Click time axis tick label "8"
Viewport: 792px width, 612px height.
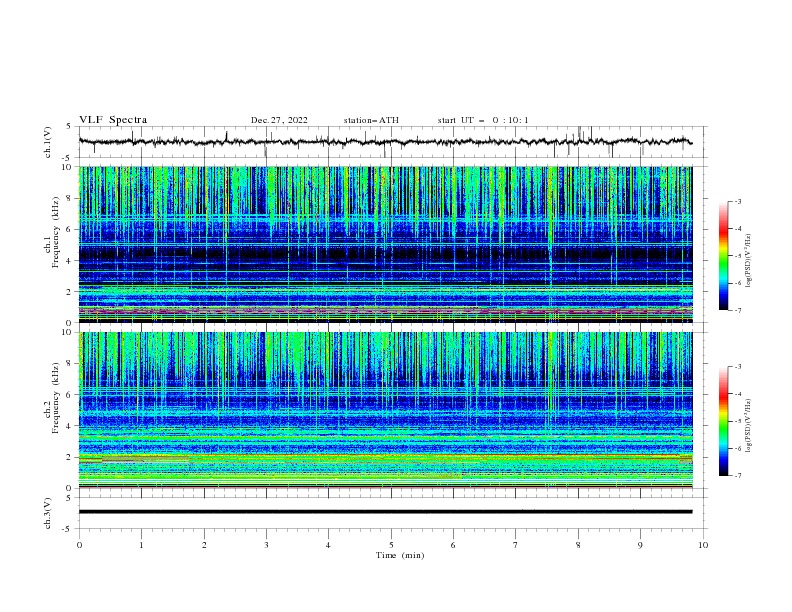click(x=578, y=545)
